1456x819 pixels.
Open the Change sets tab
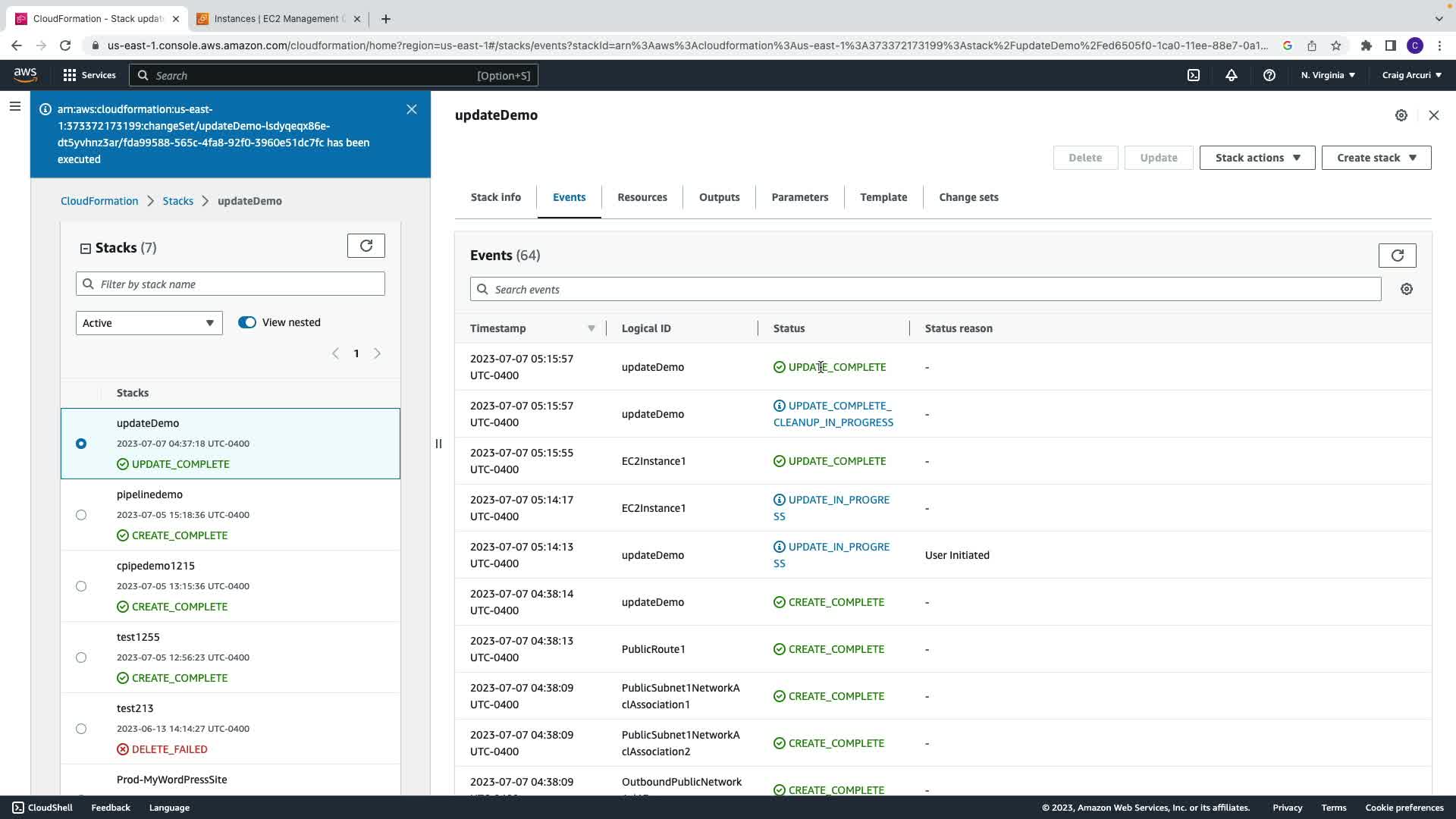click(x=968, y=197)
